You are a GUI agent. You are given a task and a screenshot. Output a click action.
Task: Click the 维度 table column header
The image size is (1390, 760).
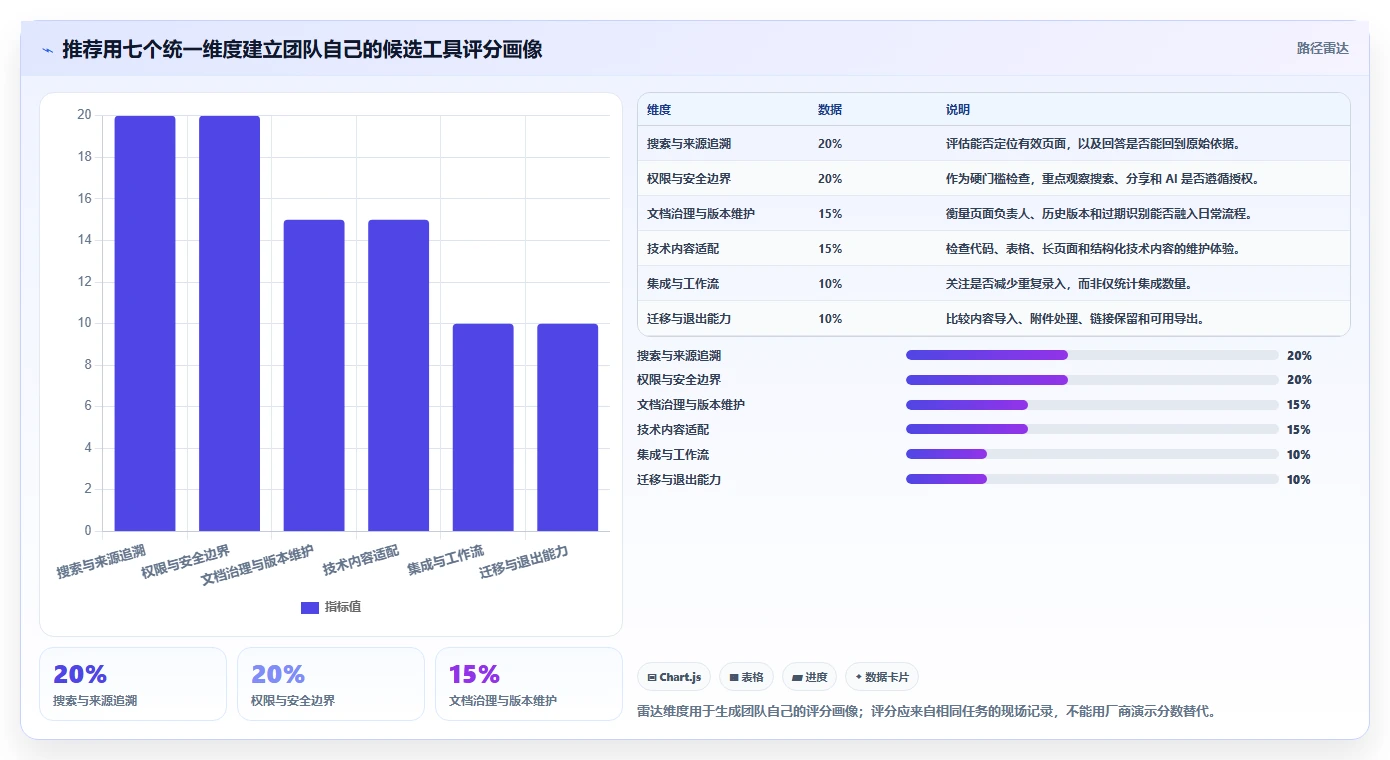(659, 110)
